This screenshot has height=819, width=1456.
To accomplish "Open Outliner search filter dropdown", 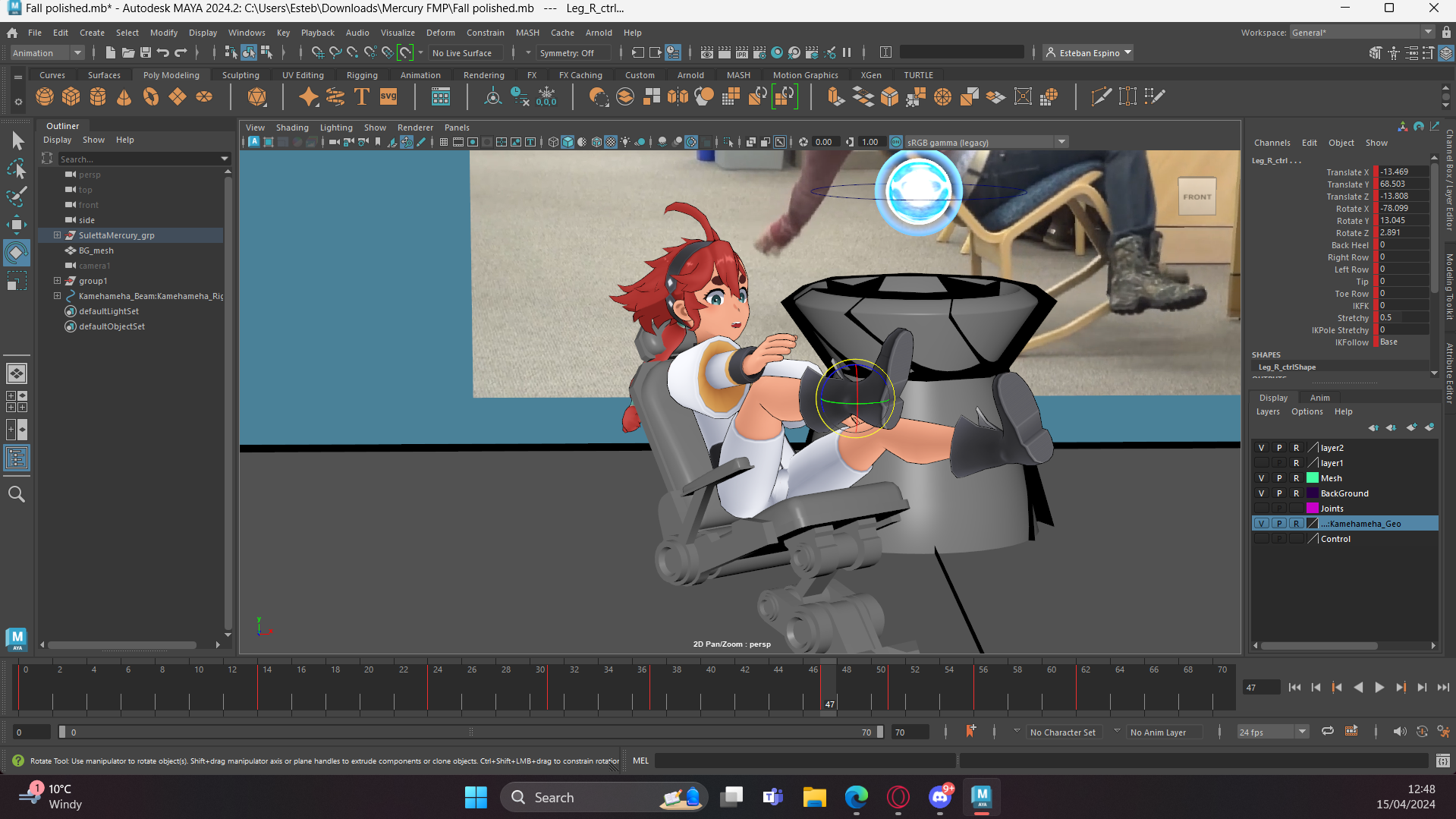I will 225,159.
